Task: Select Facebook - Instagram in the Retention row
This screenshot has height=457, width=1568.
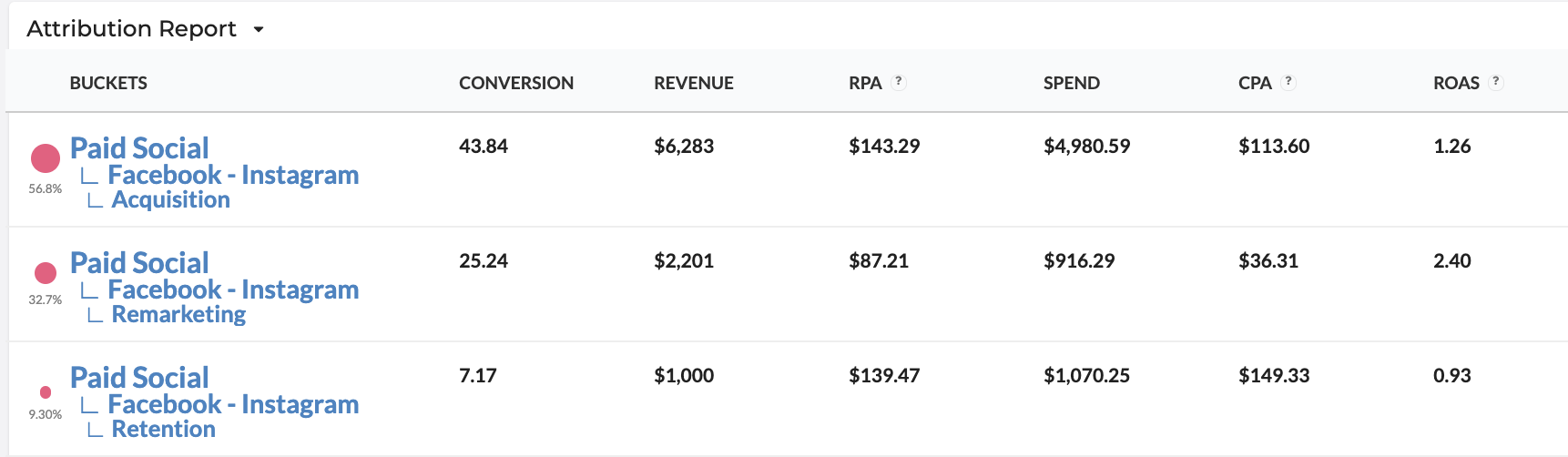Action: pyautogui.click(x=233, y=405)
